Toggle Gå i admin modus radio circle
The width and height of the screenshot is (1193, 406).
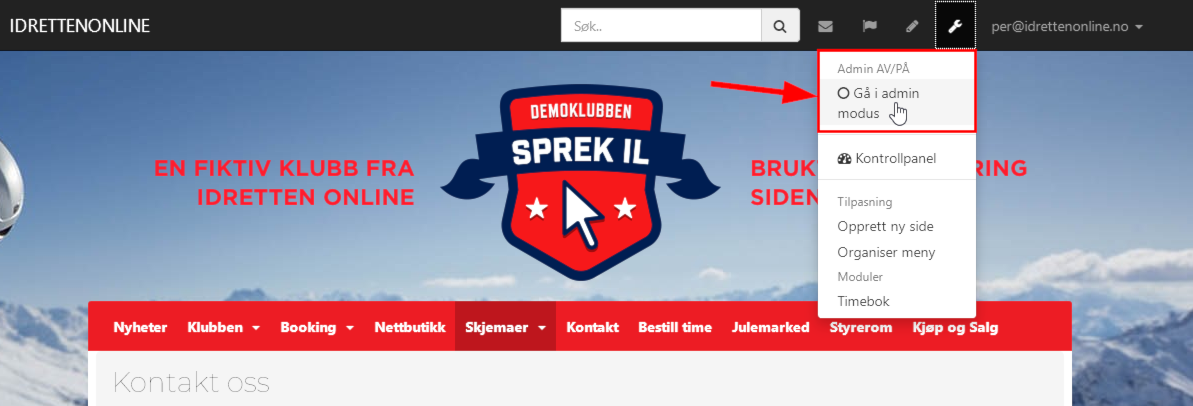843,93
